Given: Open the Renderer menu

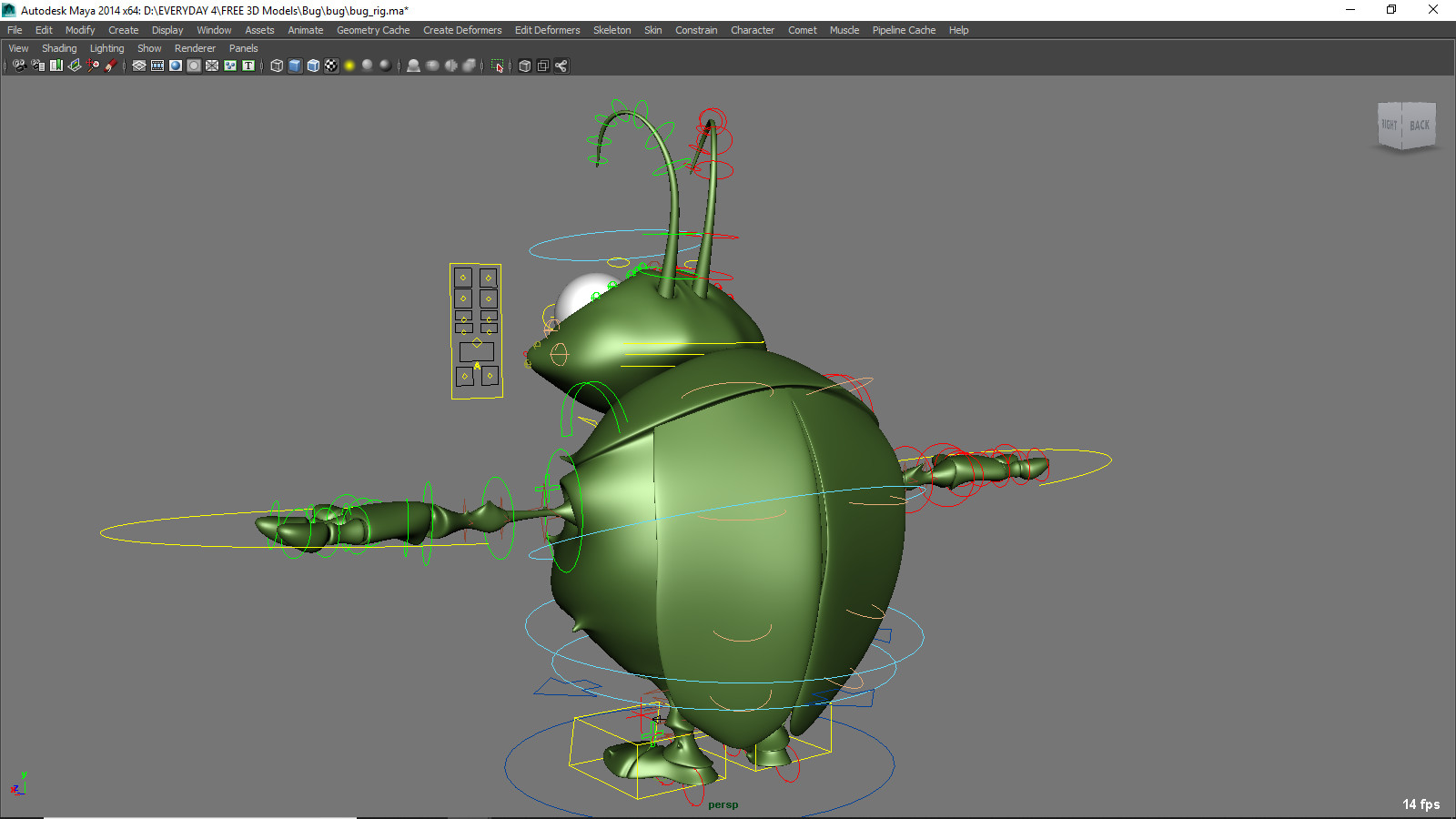Looking at the screenshot, I should 195,47.
